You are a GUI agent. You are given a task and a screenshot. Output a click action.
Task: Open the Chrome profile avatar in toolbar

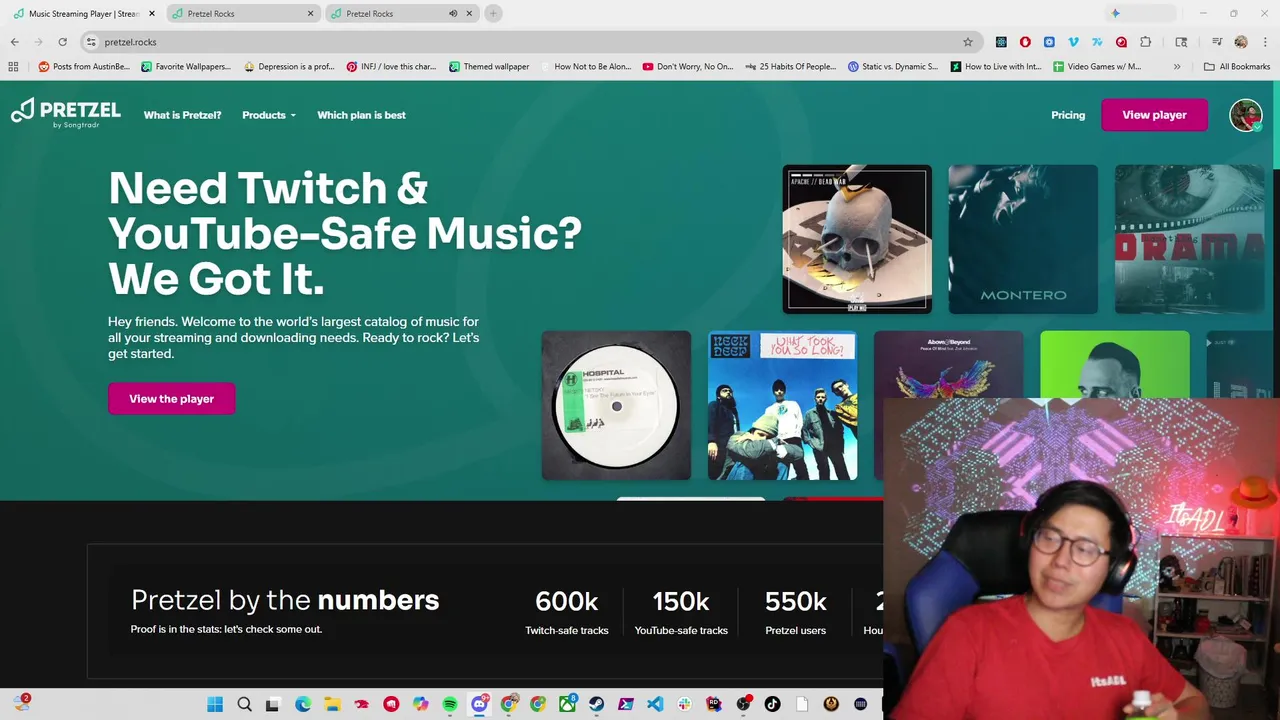click(1241, 42)
